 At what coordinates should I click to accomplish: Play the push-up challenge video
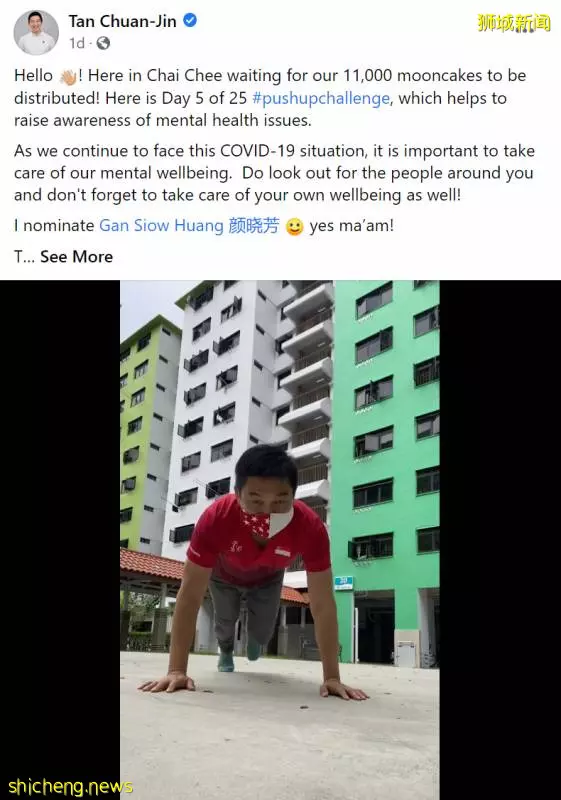pos(280,540)
